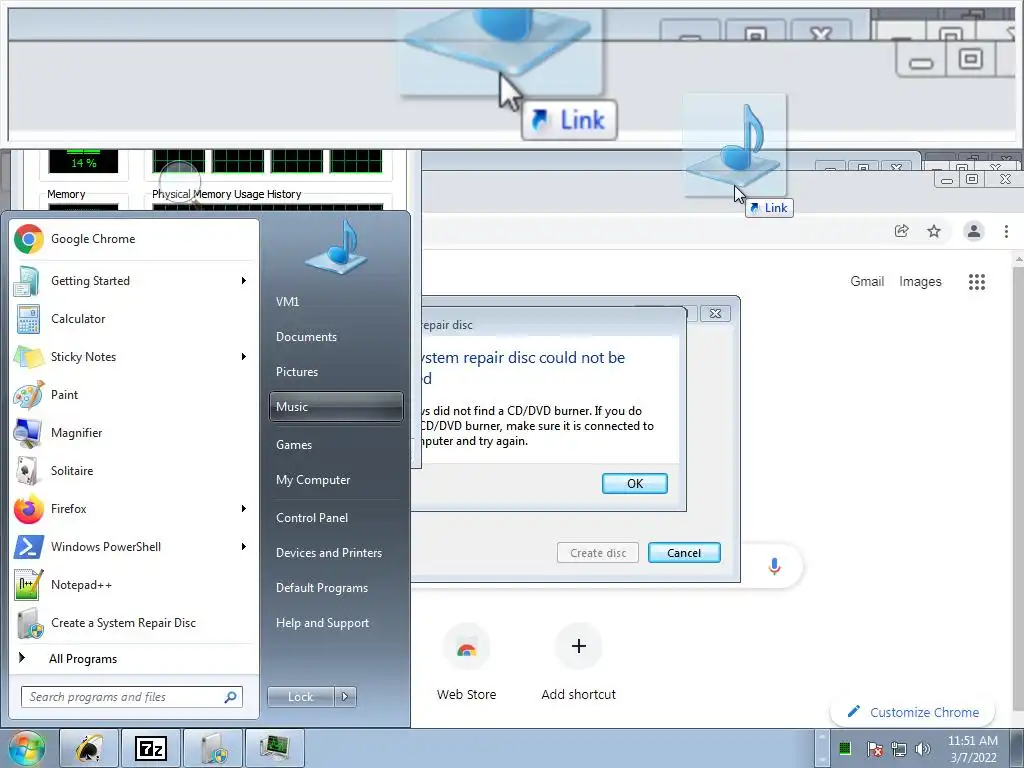
Task: Open Chrome three-dot menu
Action: click(x=1006, y=231)
